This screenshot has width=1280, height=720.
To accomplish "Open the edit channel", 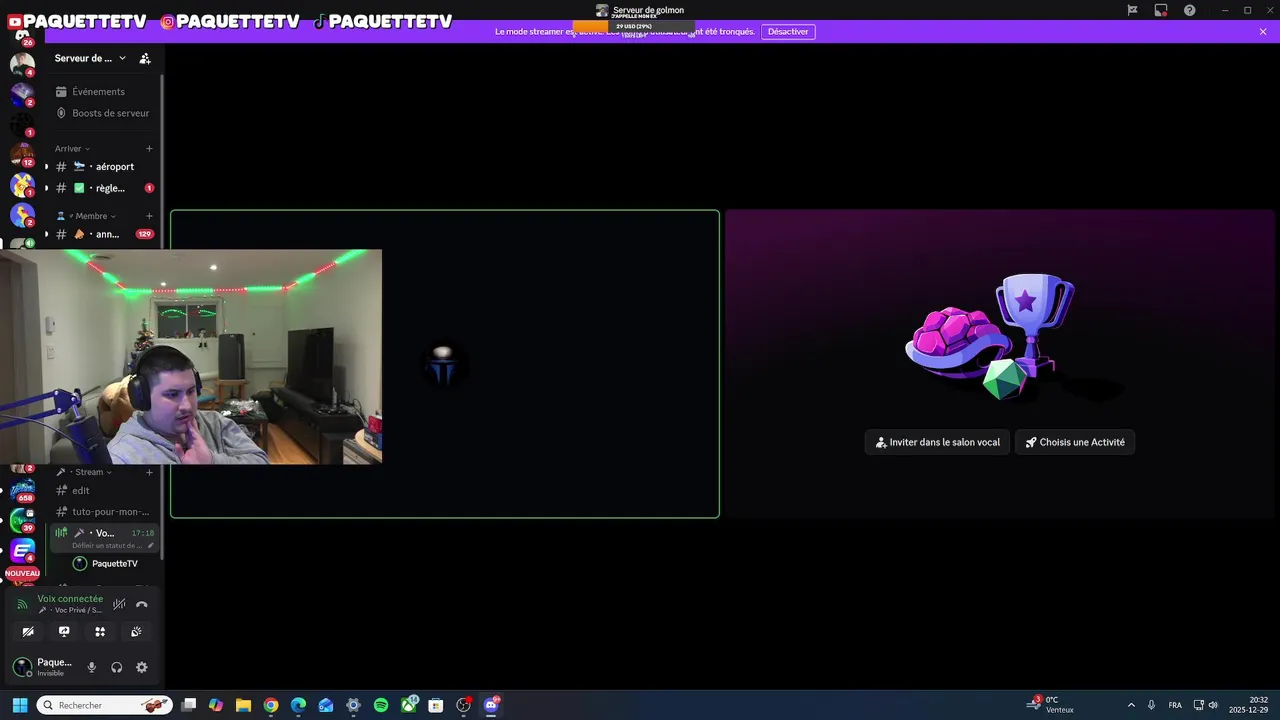I will pyautogui.click(x=103, y=490).
